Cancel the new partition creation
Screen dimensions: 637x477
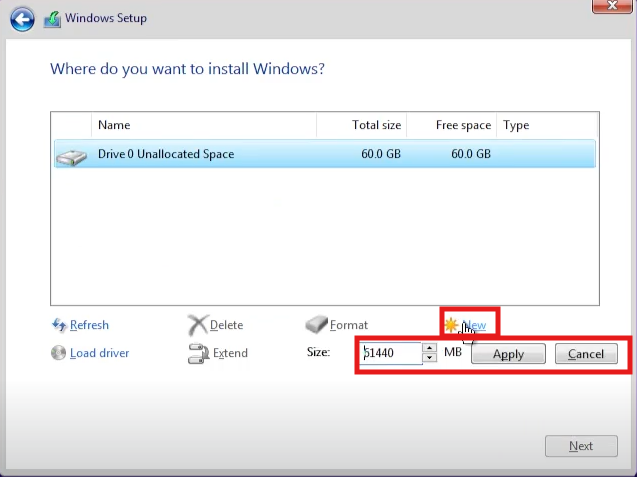586,353
